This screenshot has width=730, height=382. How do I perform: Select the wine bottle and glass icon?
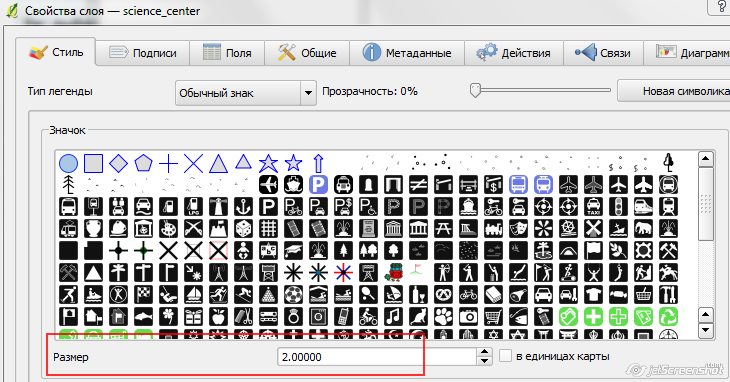[419, 295]
